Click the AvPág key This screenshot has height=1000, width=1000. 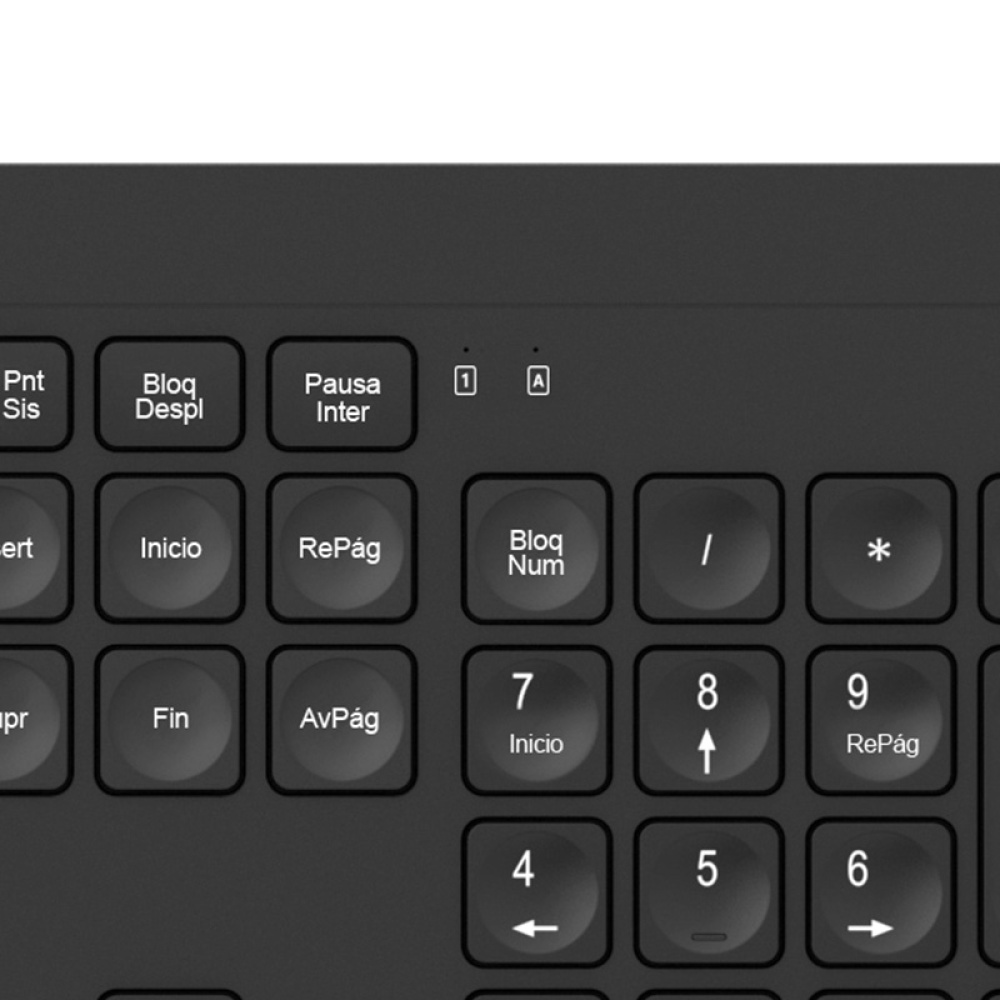point(342,720)
